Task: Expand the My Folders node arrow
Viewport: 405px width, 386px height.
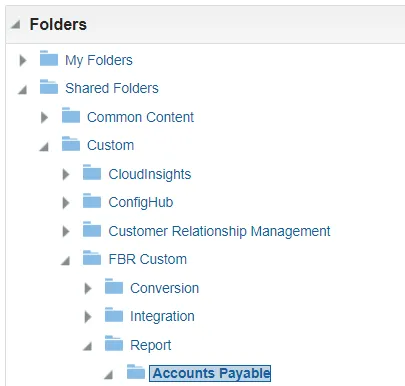Action: [23, 61]
